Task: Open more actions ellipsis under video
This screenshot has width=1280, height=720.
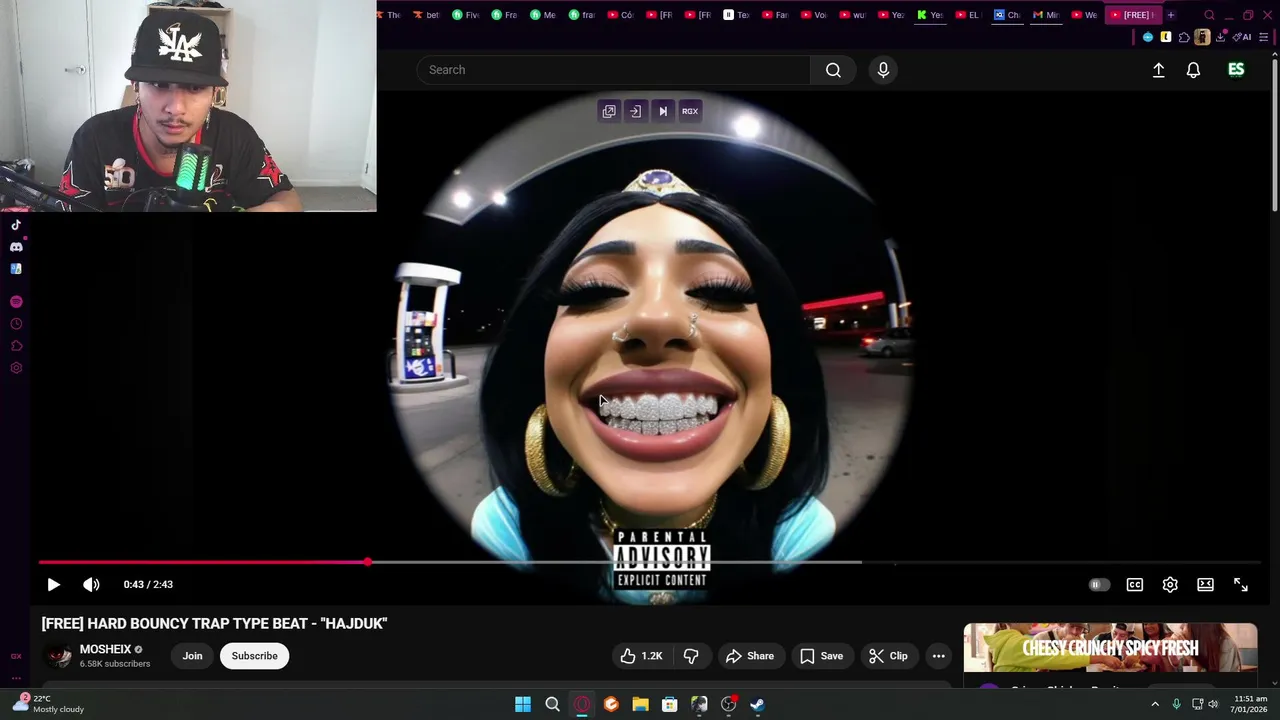Action: click(x=938, y=656)
